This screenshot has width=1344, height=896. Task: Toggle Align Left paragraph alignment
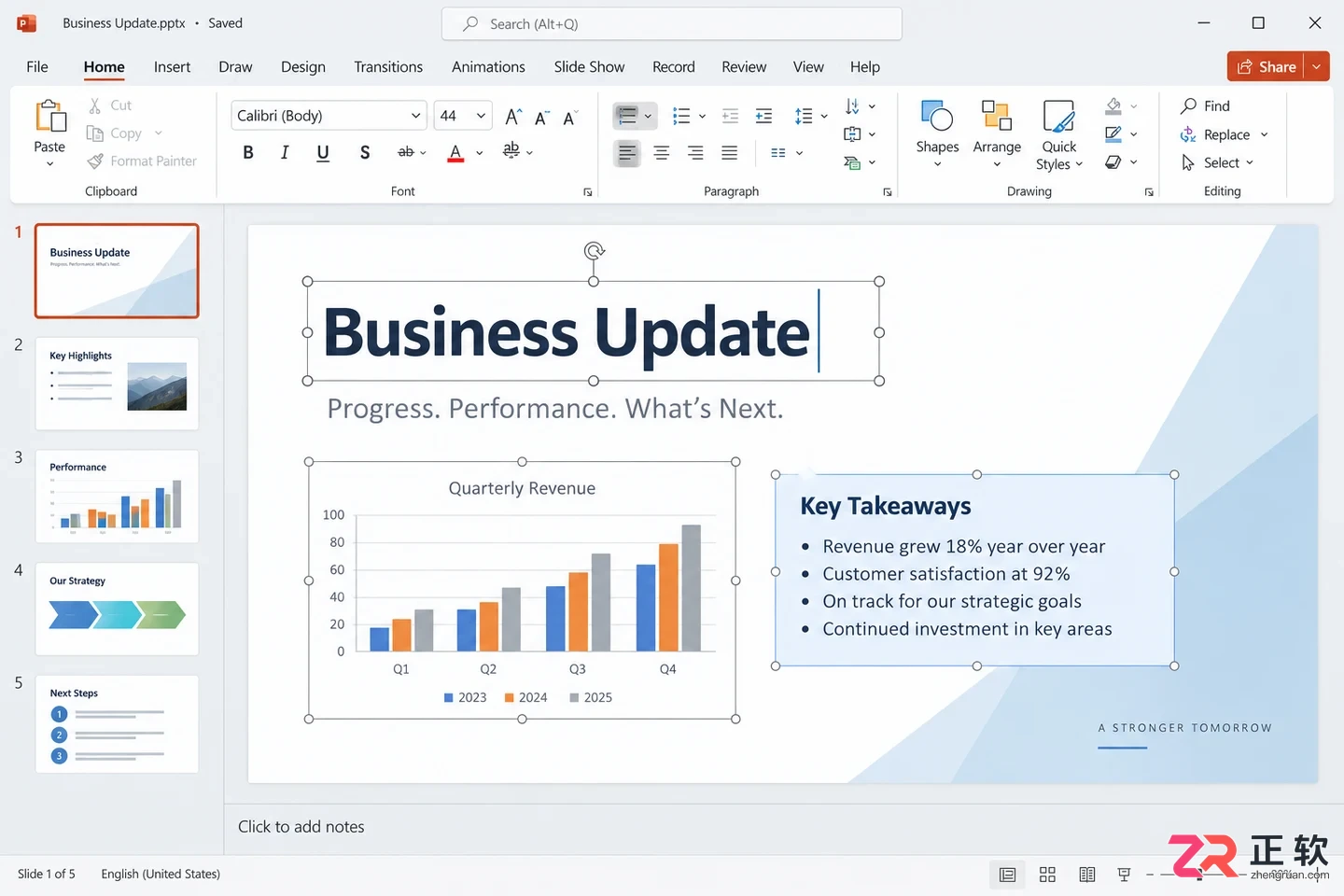tap(627, 152)
